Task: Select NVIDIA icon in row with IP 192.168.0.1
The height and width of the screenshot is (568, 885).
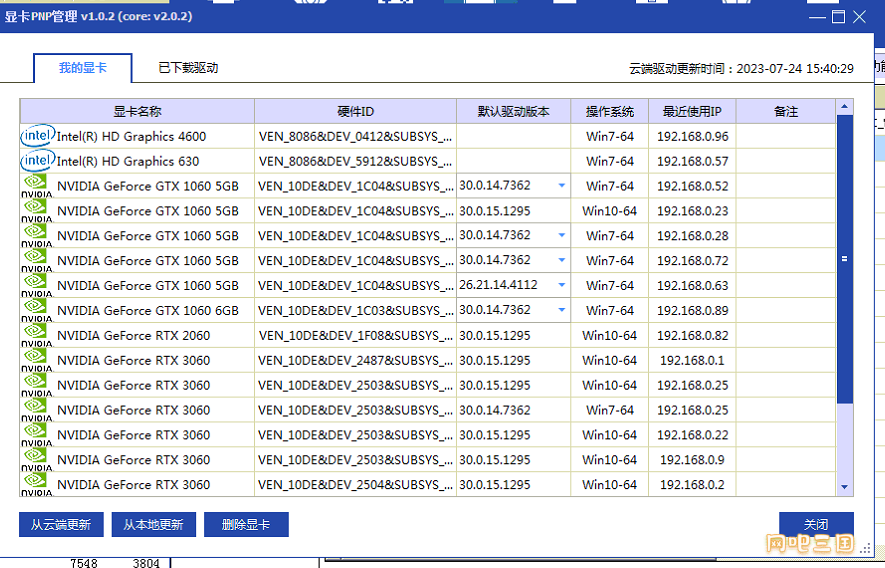Action: [37, 360]
